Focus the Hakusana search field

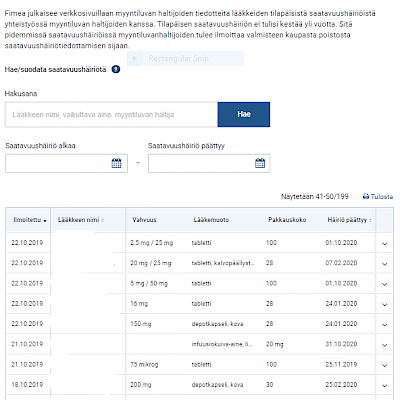tap(111, 114)
